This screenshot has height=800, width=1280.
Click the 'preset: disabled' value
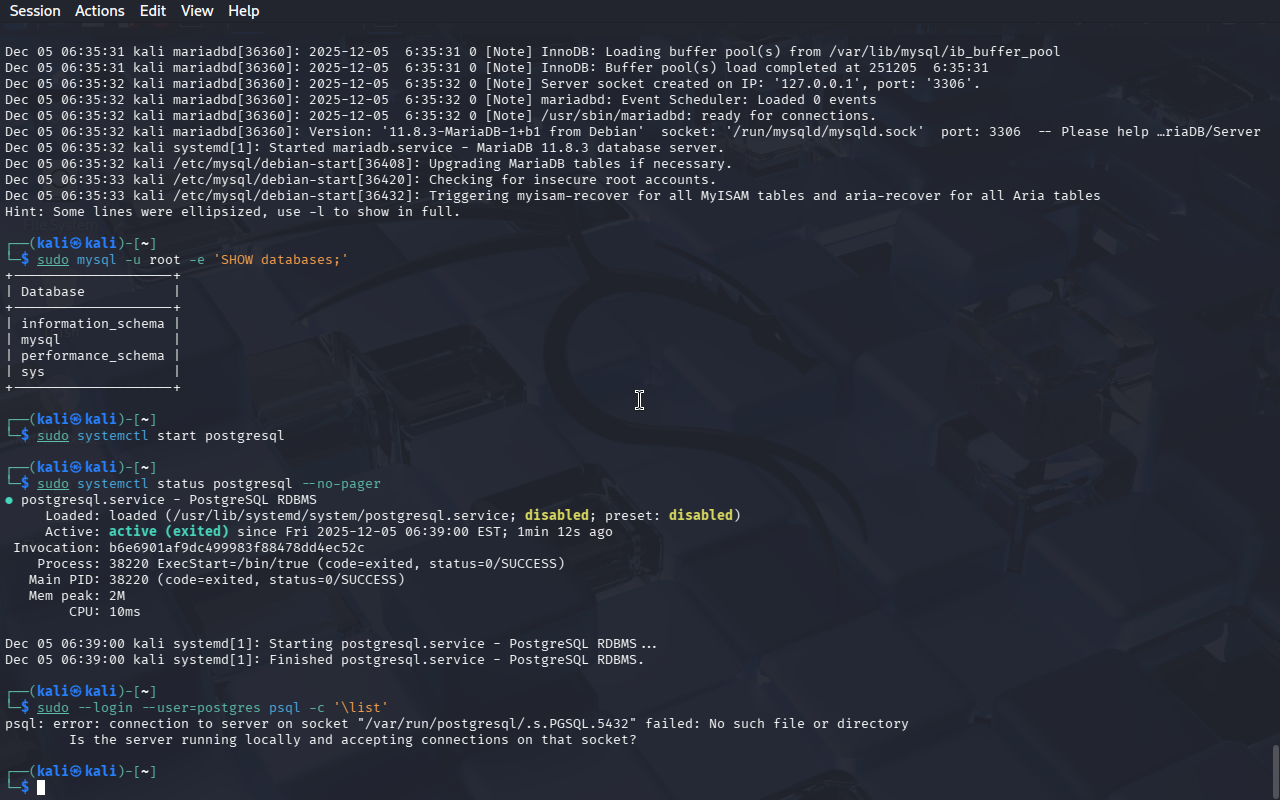click(700, 516)
